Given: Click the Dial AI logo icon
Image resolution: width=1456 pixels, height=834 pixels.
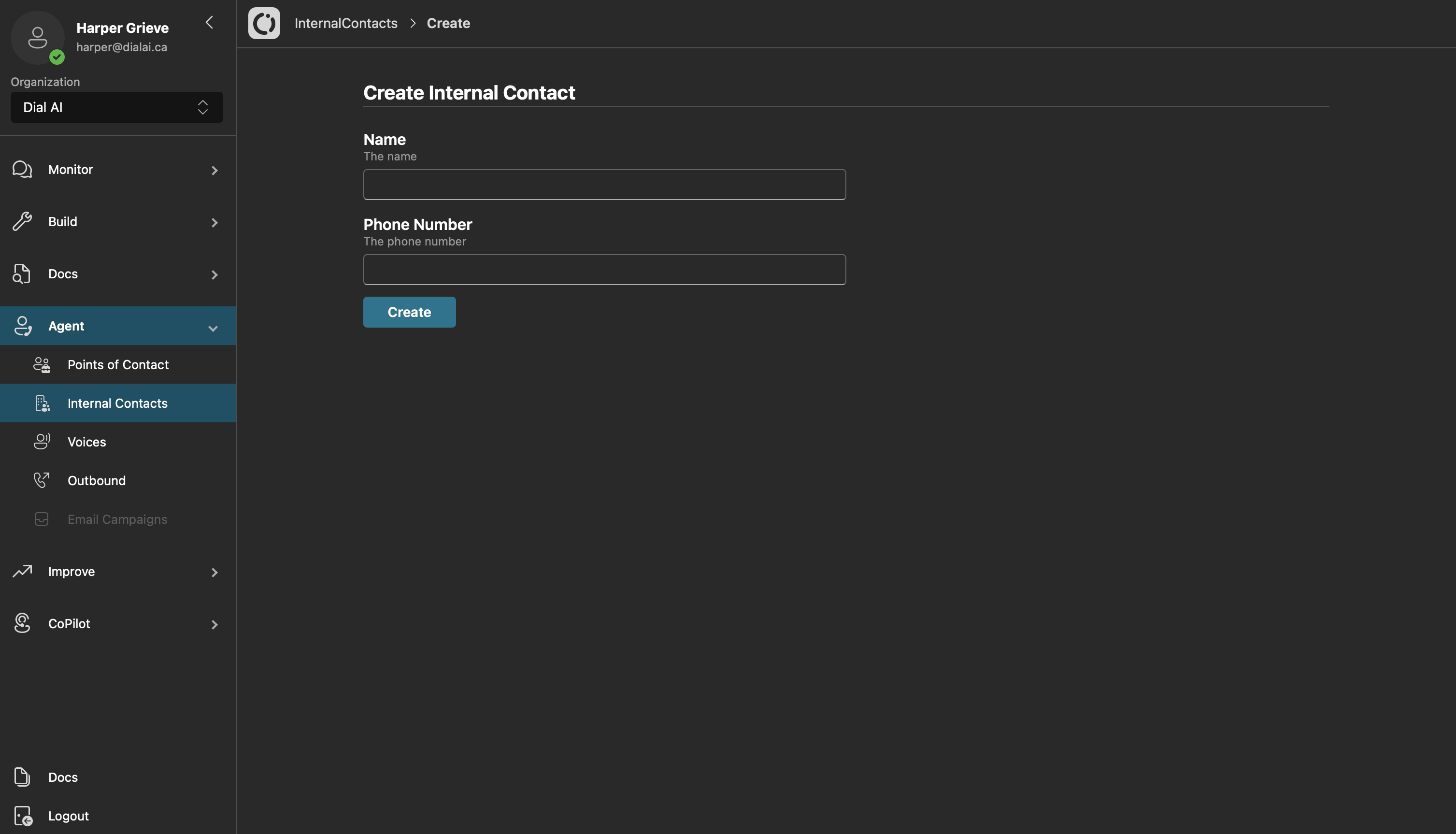Looking at the screenshot, I should 264,23.
